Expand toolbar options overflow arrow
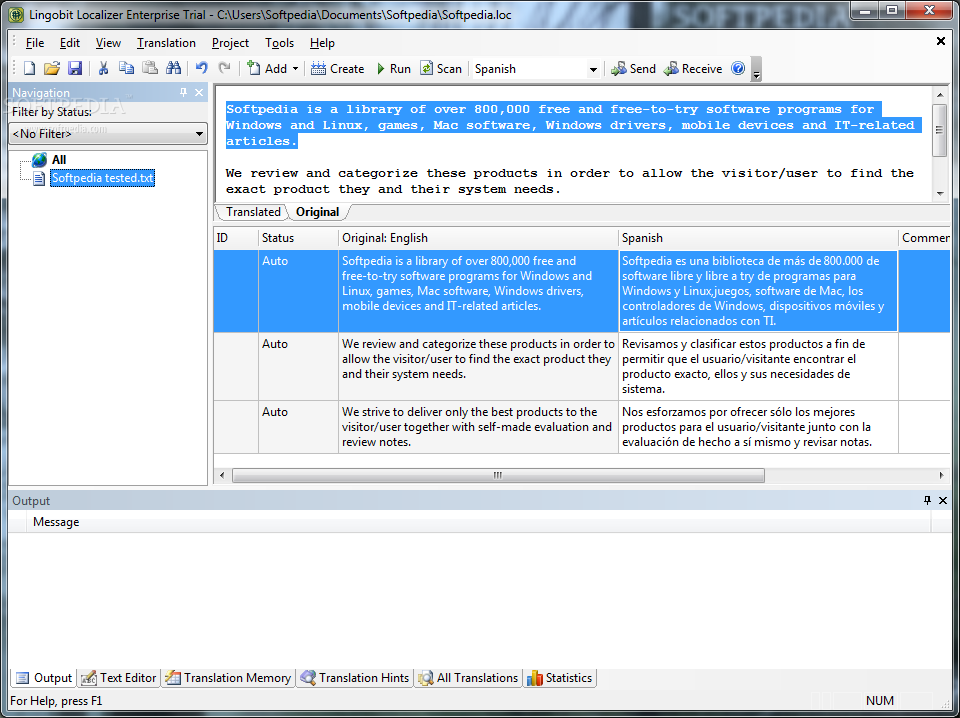This screenshot has width=960, height=718. click(x=756, y=69)
